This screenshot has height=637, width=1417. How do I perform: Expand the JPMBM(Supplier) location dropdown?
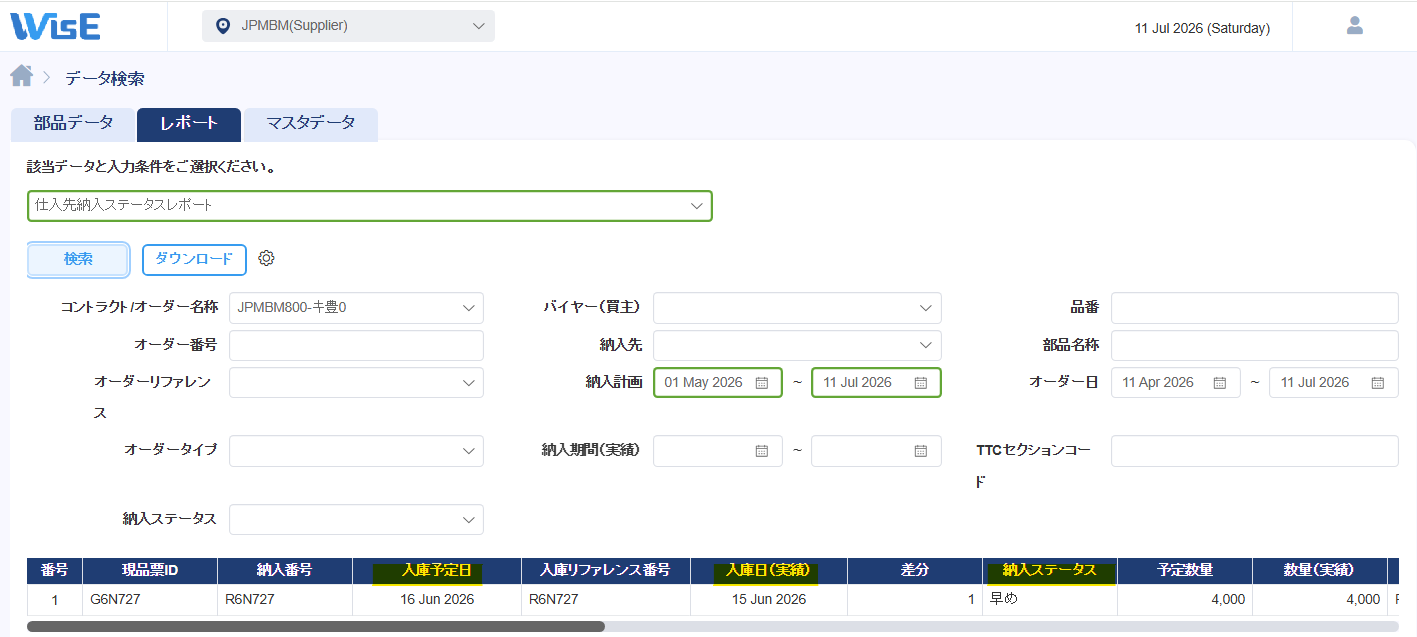coord(348,26)
